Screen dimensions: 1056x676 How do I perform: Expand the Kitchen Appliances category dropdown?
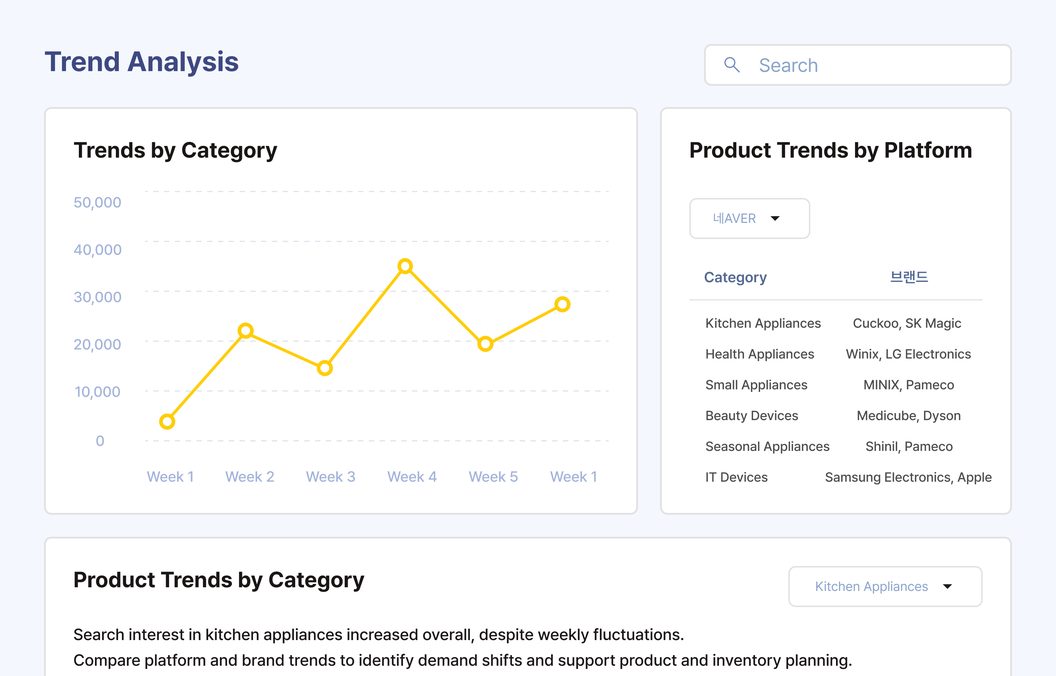pyautogui.click(x=885, y=586)
